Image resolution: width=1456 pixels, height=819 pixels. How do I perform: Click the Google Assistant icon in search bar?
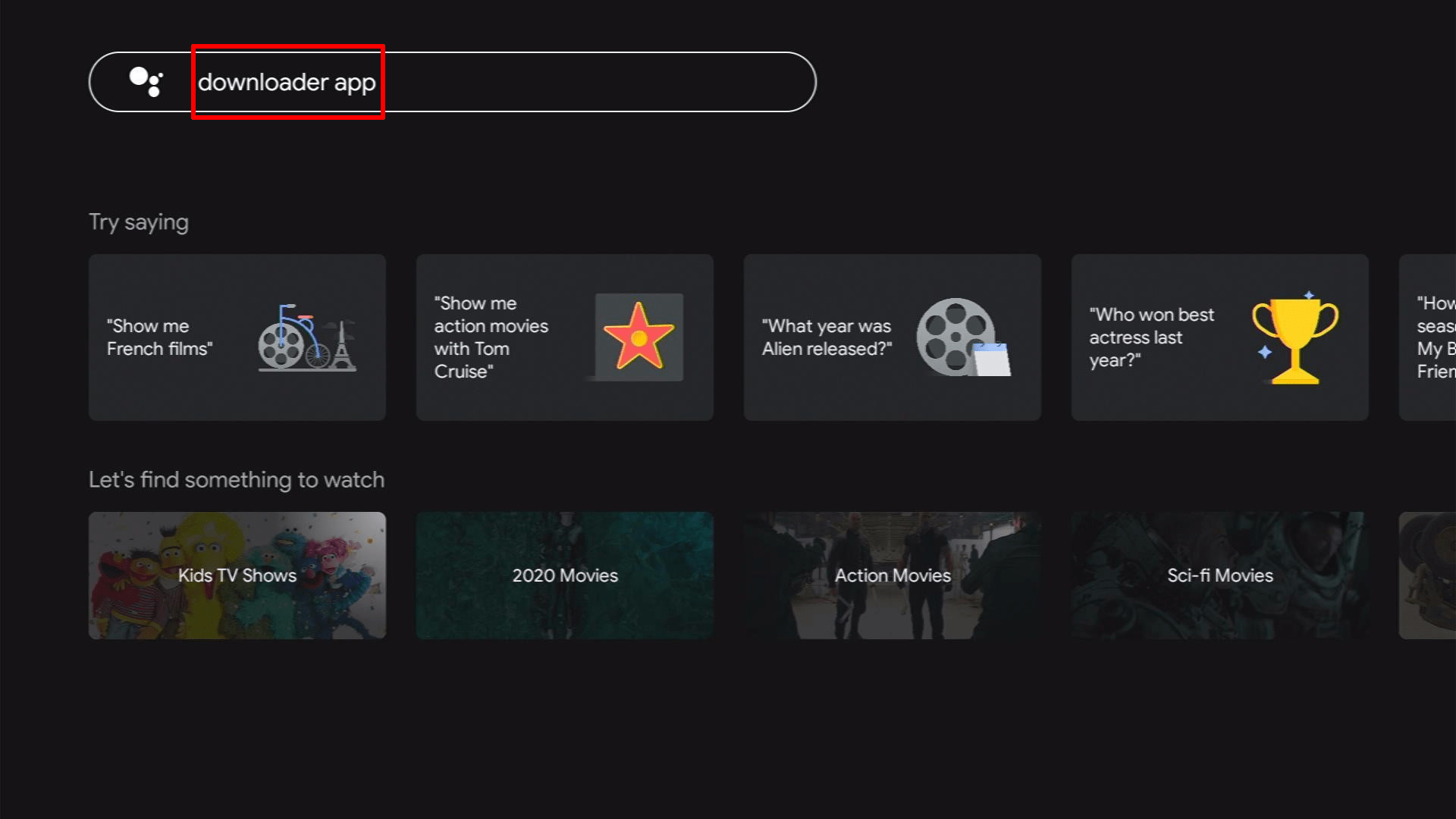pyautogui.click(x=146, y=82)
